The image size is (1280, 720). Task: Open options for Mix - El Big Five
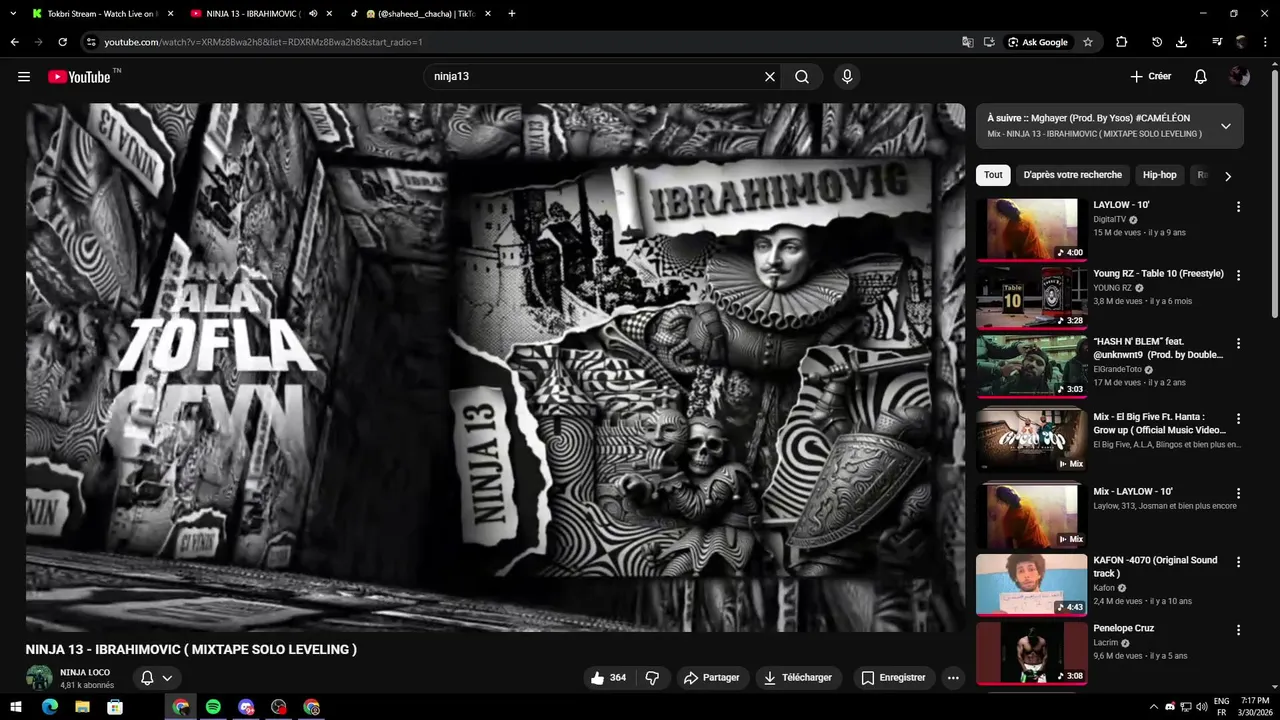[x=1238, y=419]
